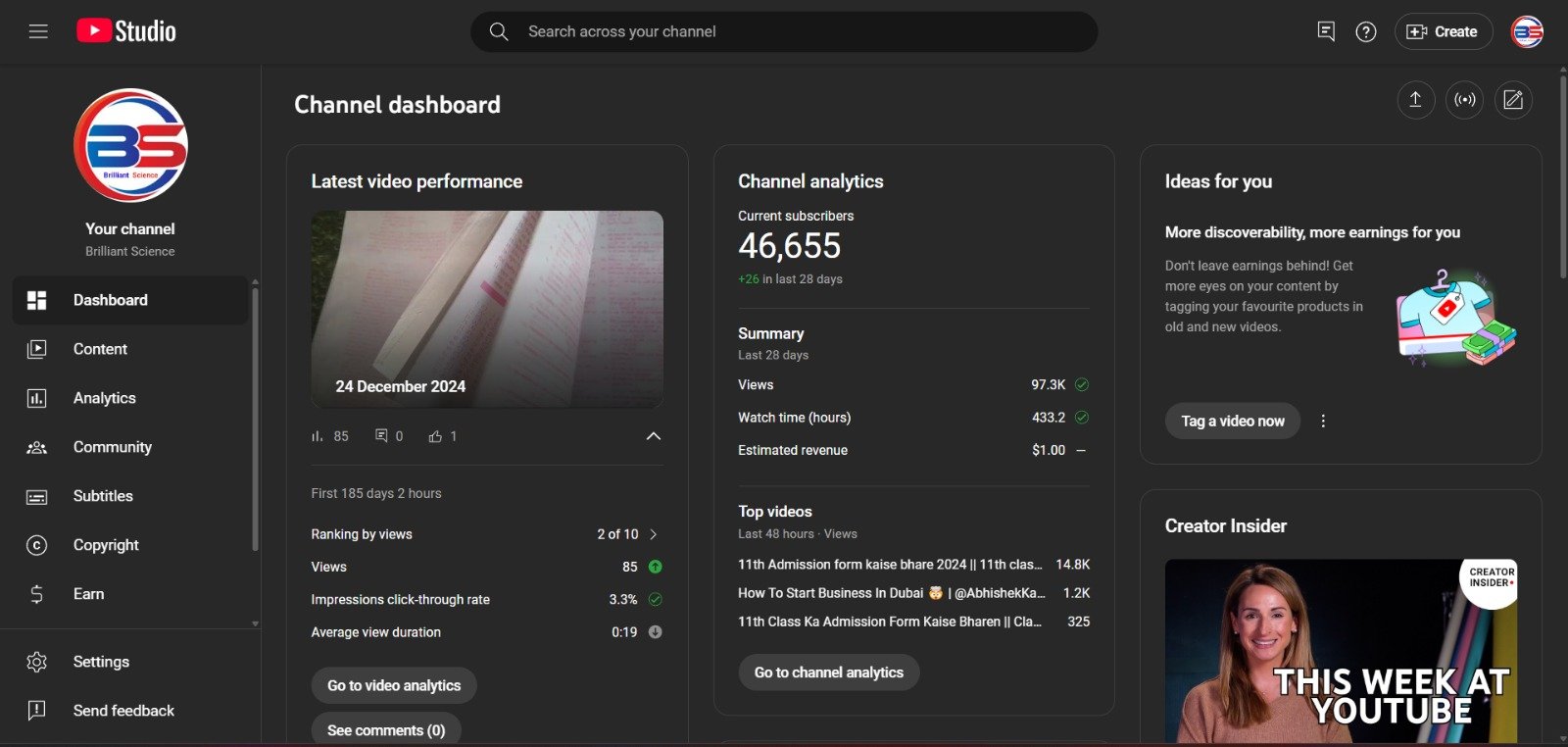The width and height of the screenshot is (1568, 747).
Task: Open Content in the sidebar
Action: click(130, 349)
